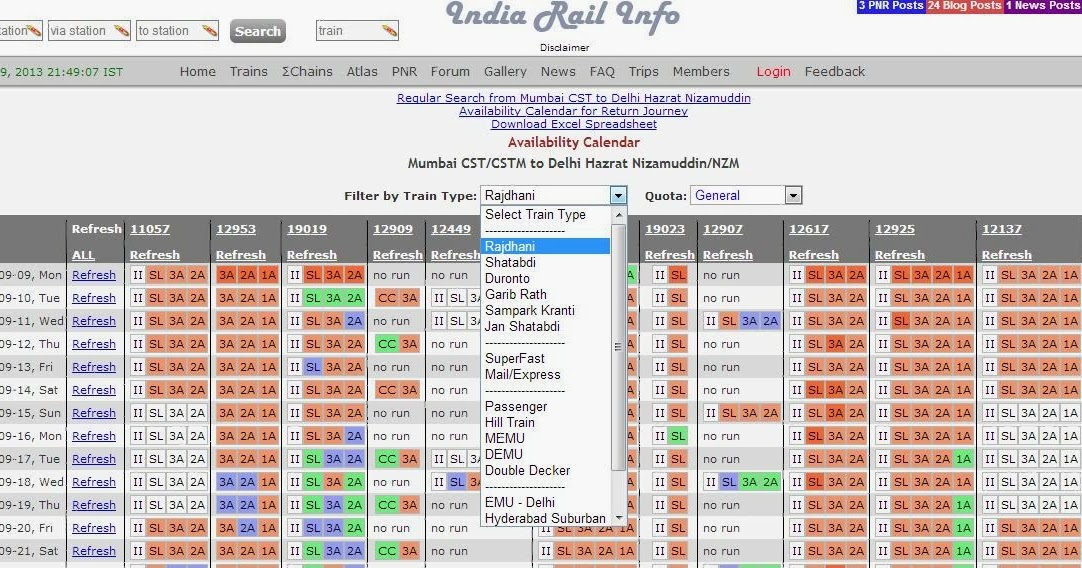The width and height of the screenshot is (1082, 568).
Task: Open the ΣChains menu item
Action: tap(307, 71)
